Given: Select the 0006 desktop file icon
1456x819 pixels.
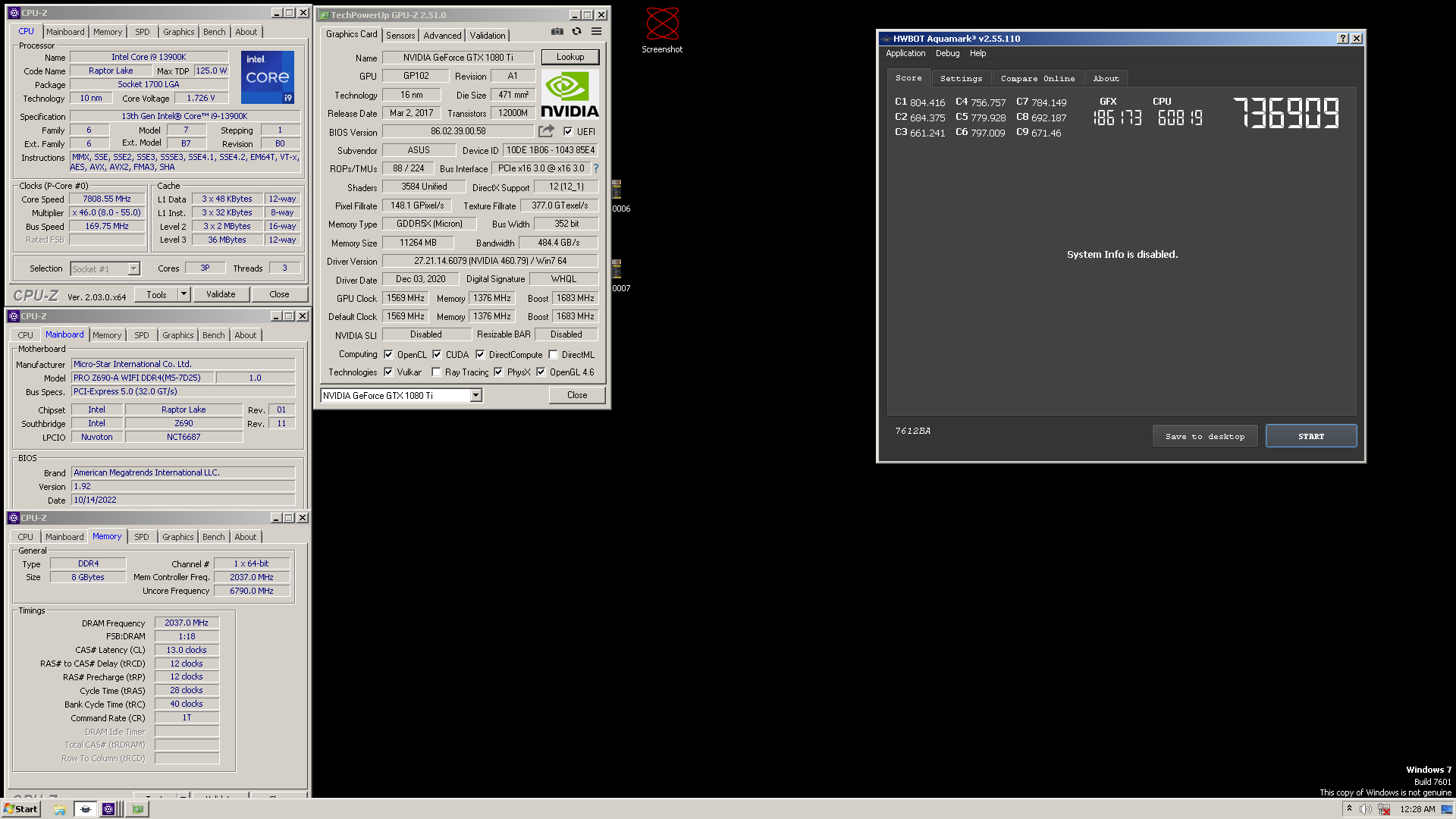Looking at the screenshot, I should tap(617, 196).
